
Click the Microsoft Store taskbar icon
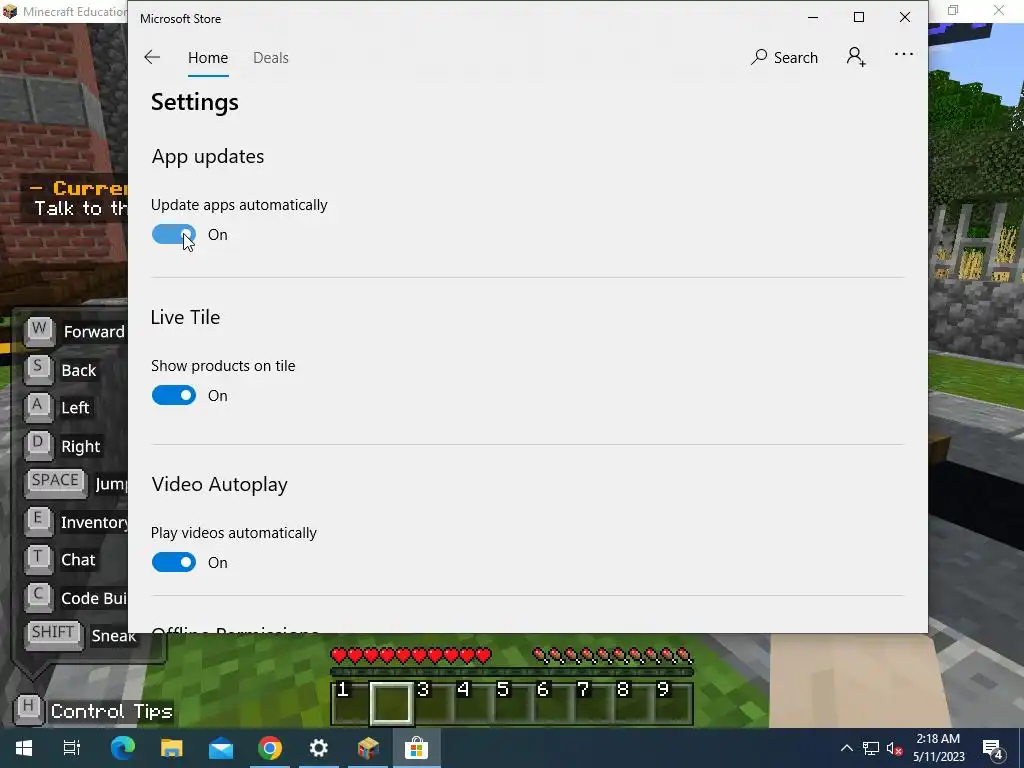pyautogui.click(x=416, y=748)
